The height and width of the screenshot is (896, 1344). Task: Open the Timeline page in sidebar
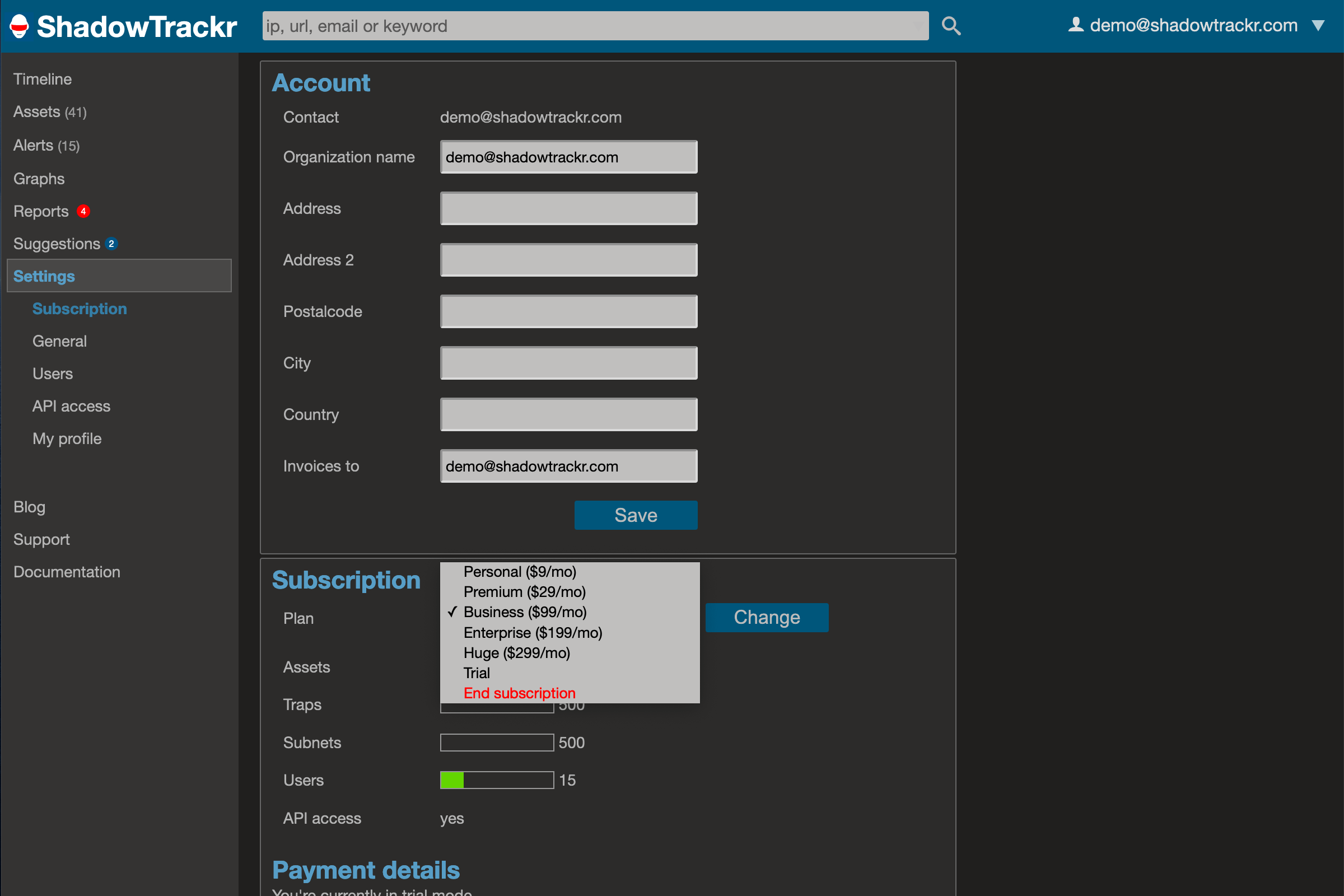[x=43, y=80]
